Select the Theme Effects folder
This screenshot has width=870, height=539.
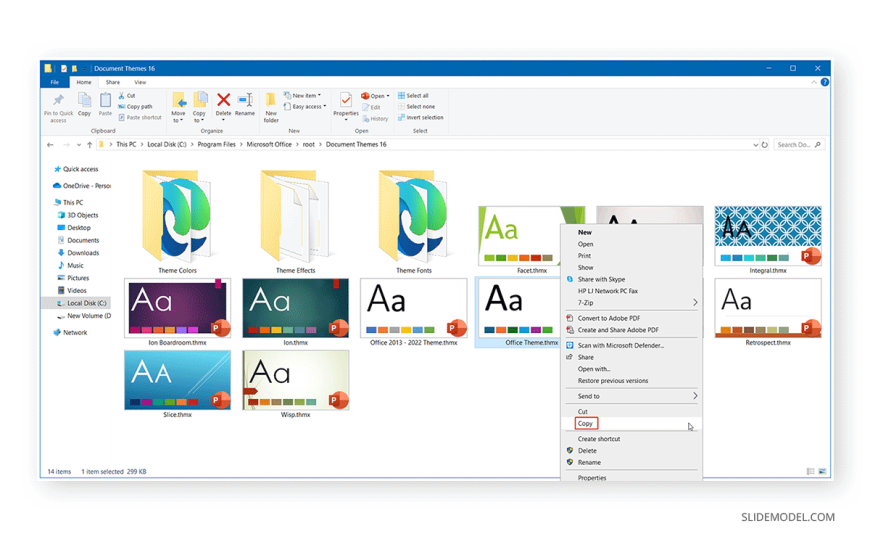295,221
